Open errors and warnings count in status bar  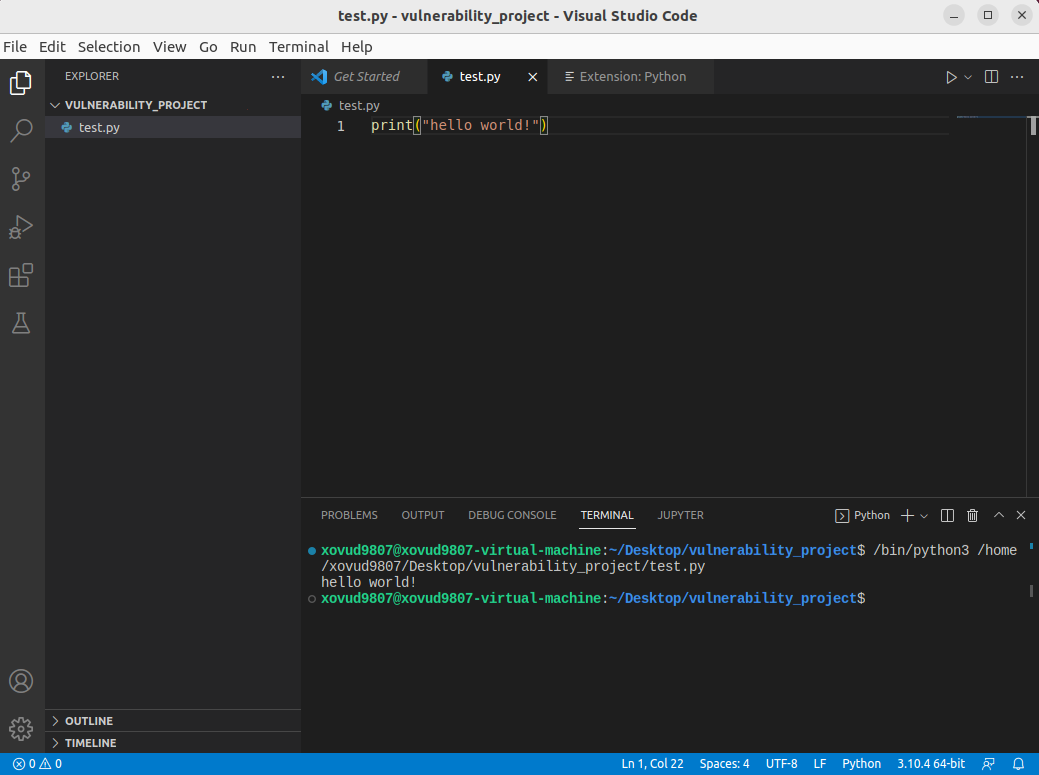pyautogui.click(x=37, y=764)
